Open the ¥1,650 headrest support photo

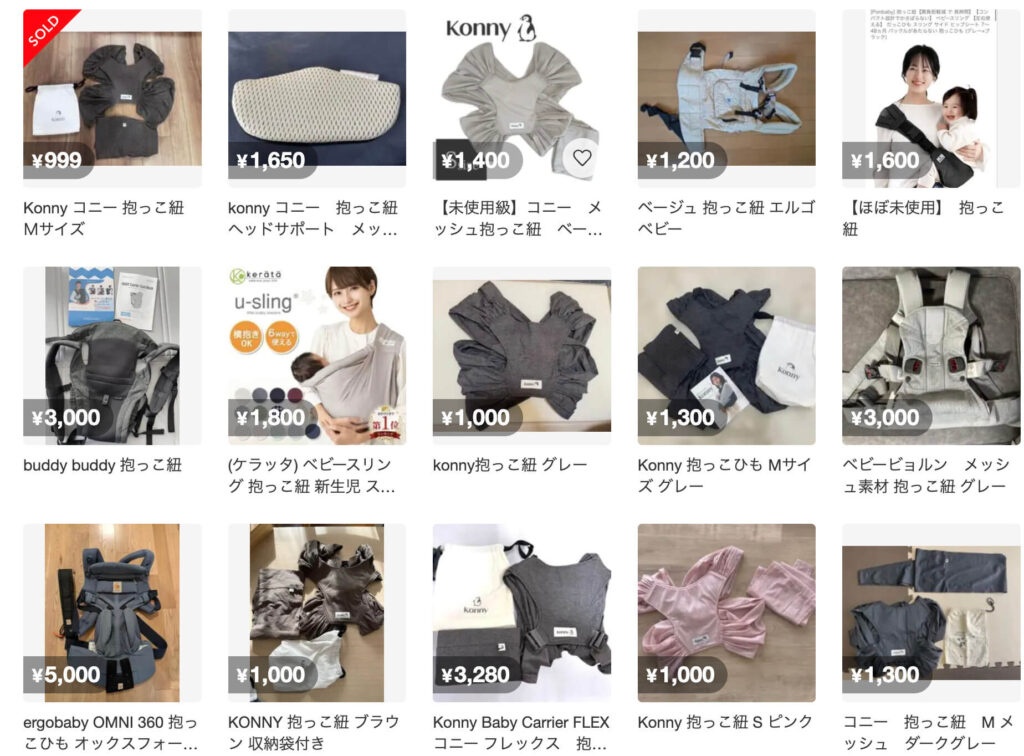[317, 99]
